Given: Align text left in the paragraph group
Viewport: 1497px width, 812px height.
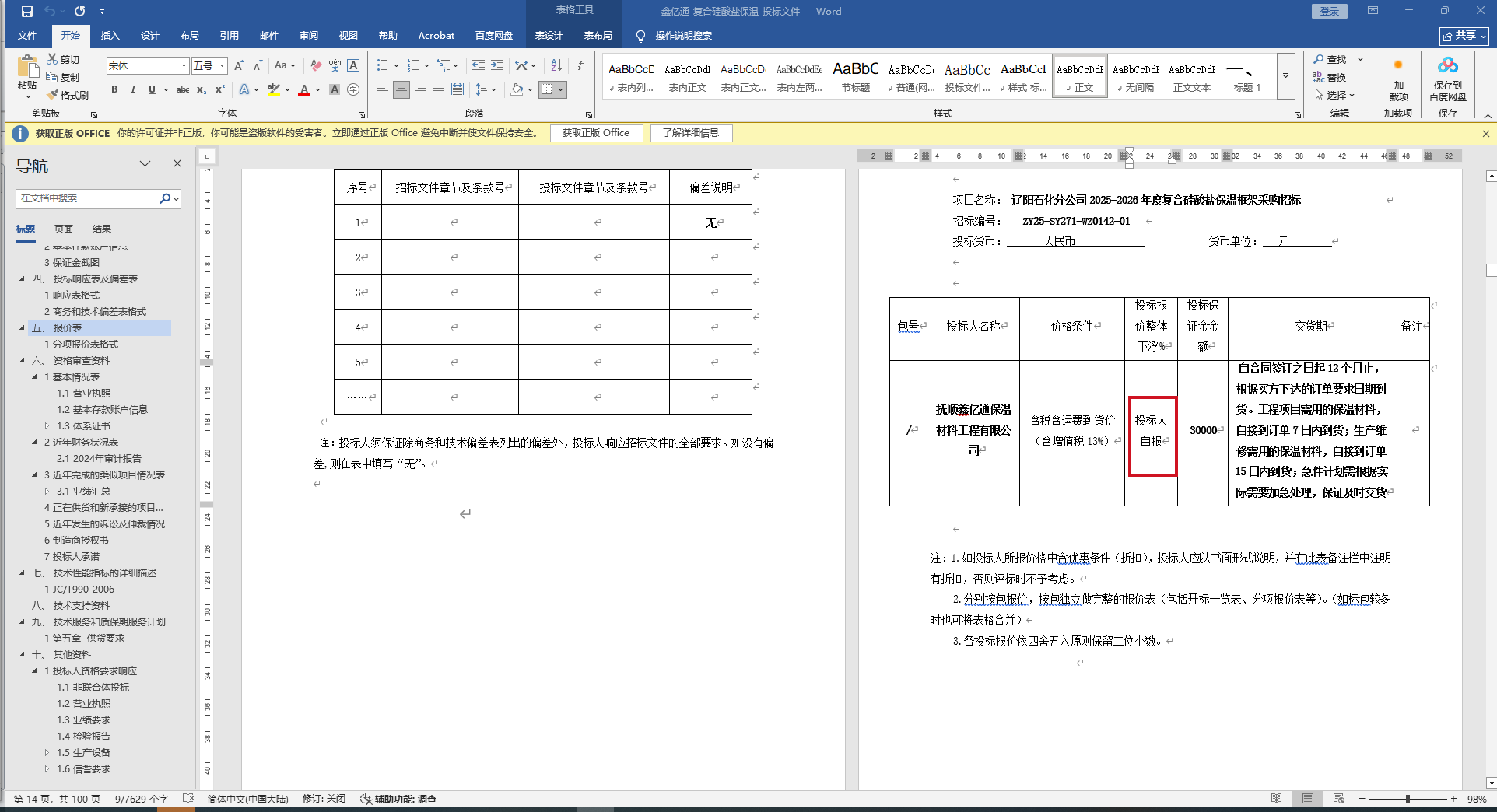Looking at the screenshot, I should click(382, 90).
